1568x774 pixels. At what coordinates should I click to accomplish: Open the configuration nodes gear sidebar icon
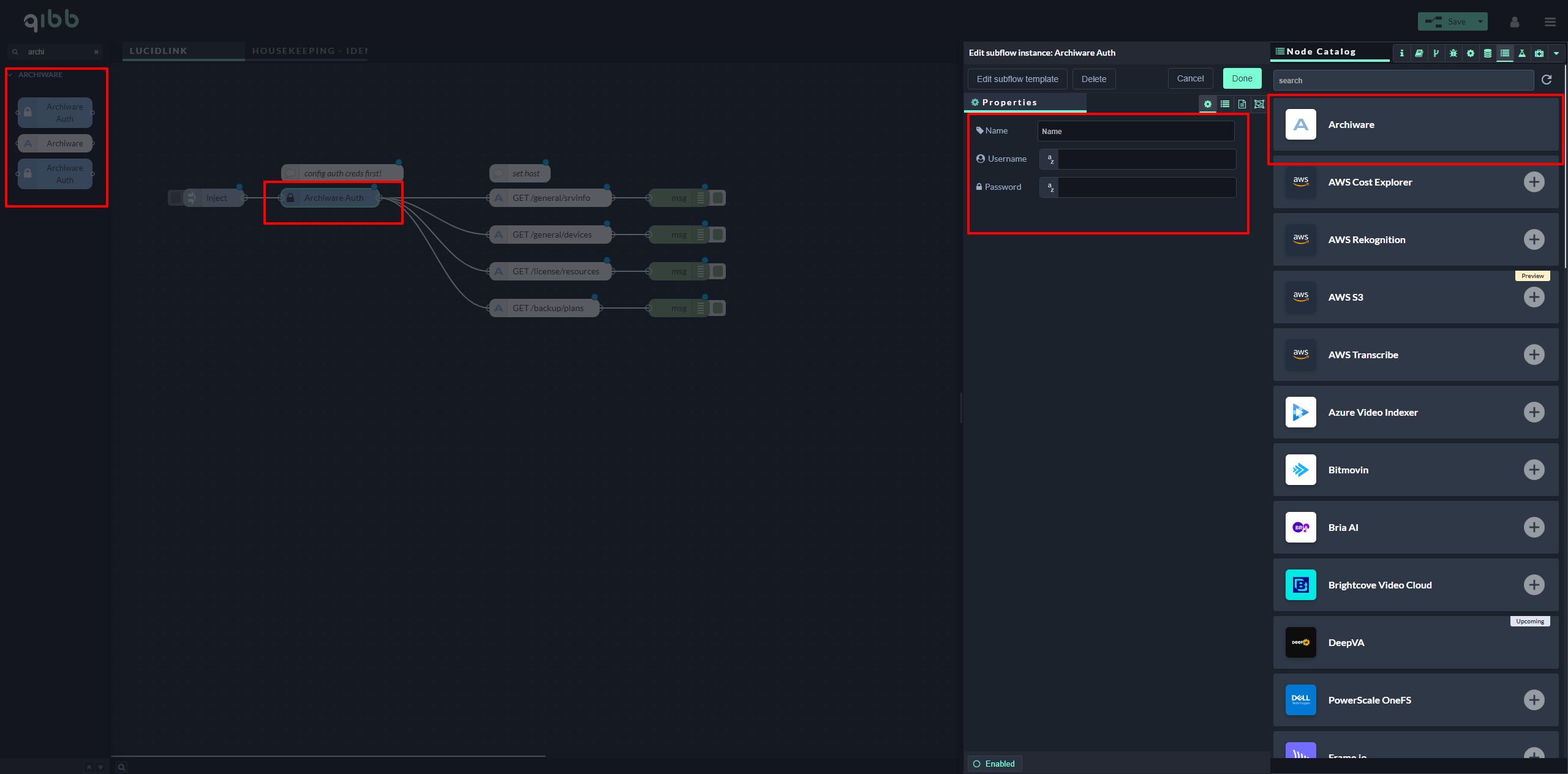[x=1470, y=53]
